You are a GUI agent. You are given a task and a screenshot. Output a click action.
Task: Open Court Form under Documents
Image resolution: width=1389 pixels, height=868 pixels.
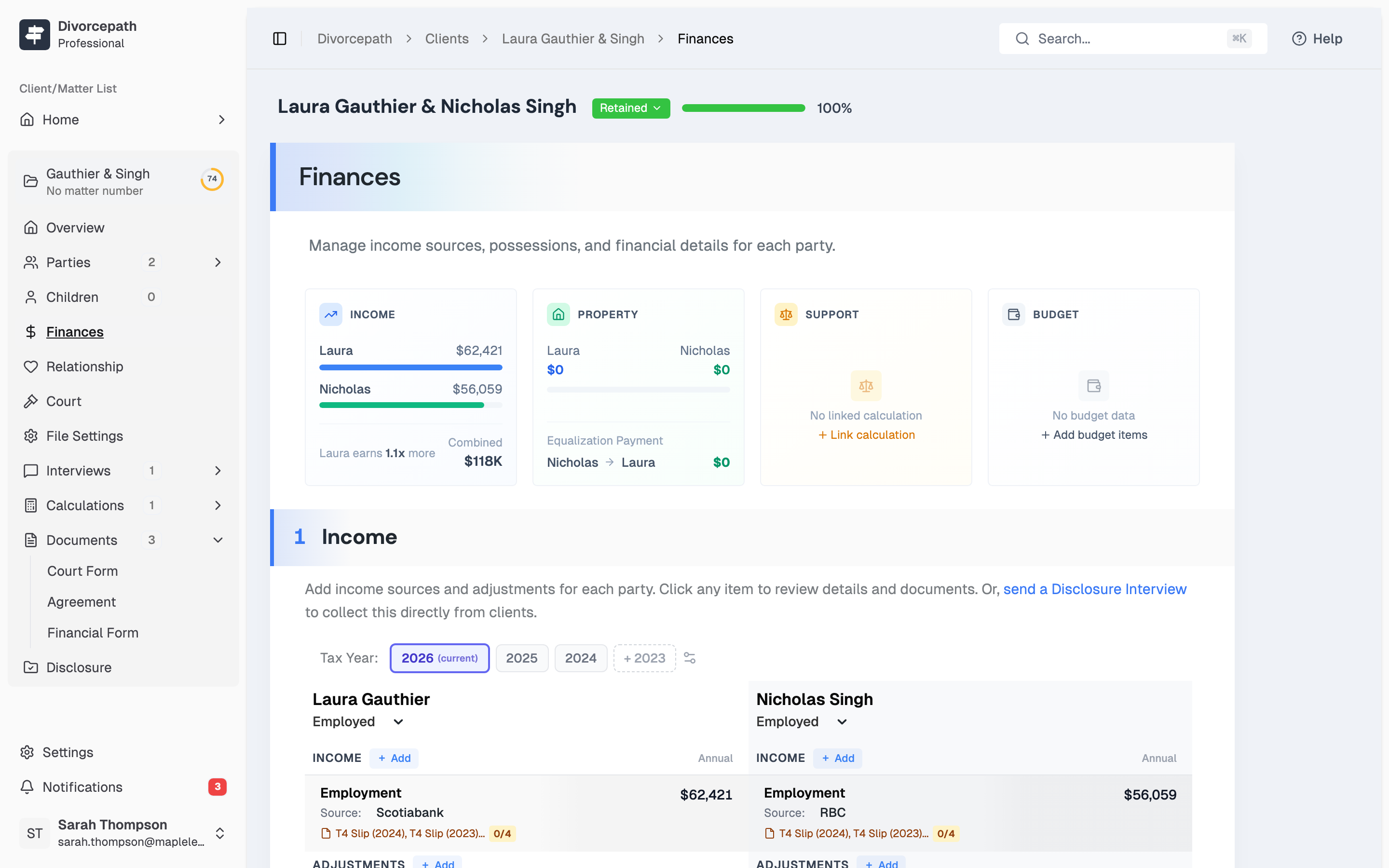pyautogui.click(x=82, y=570)
